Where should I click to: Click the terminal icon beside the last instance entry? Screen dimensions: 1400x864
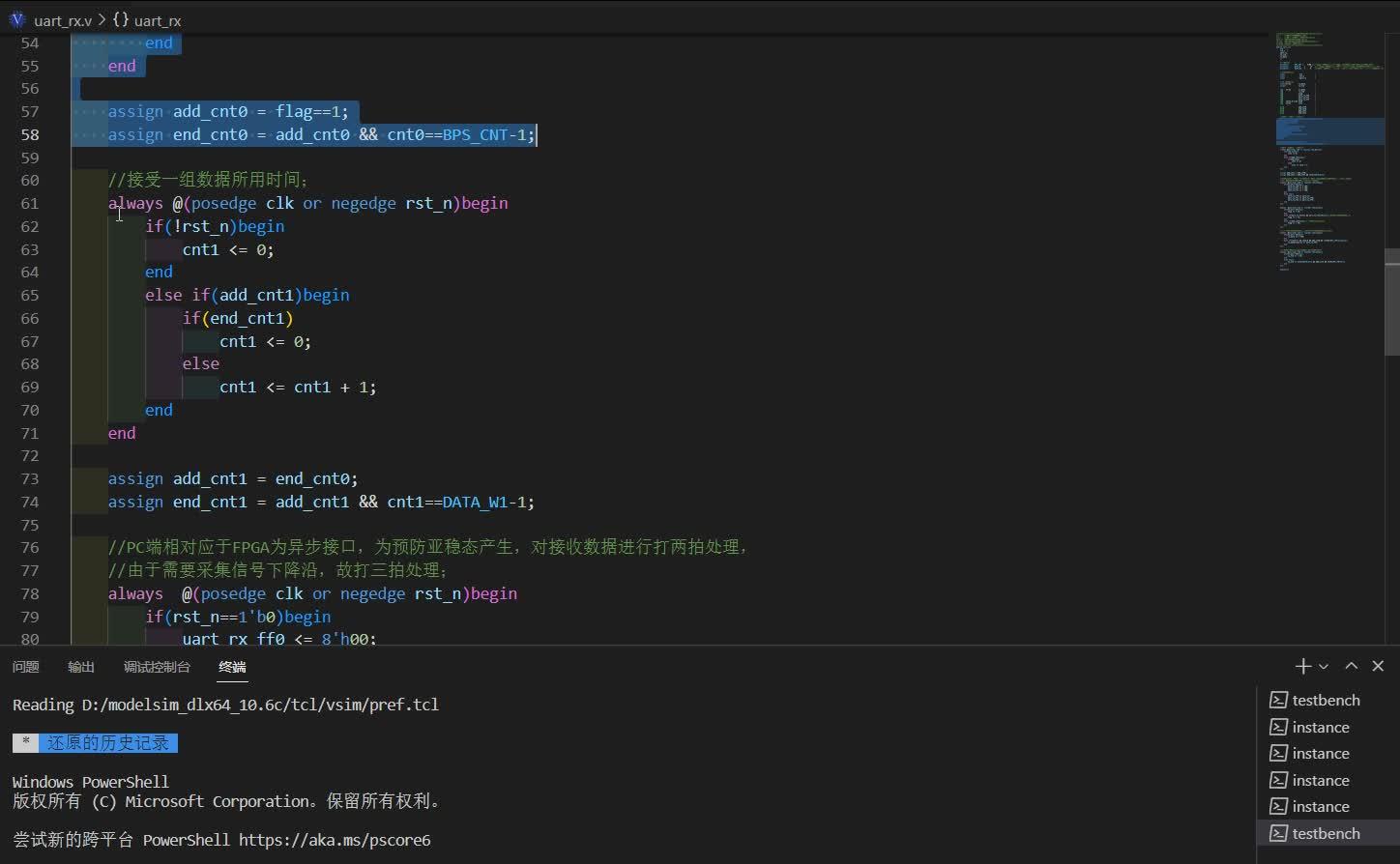pos(1279,806)
